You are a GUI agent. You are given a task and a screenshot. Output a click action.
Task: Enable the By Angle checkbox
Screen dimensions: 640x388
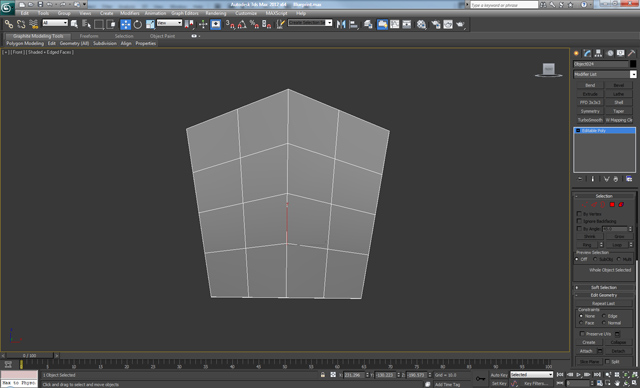pyautogui.click(x=579, y=228)
